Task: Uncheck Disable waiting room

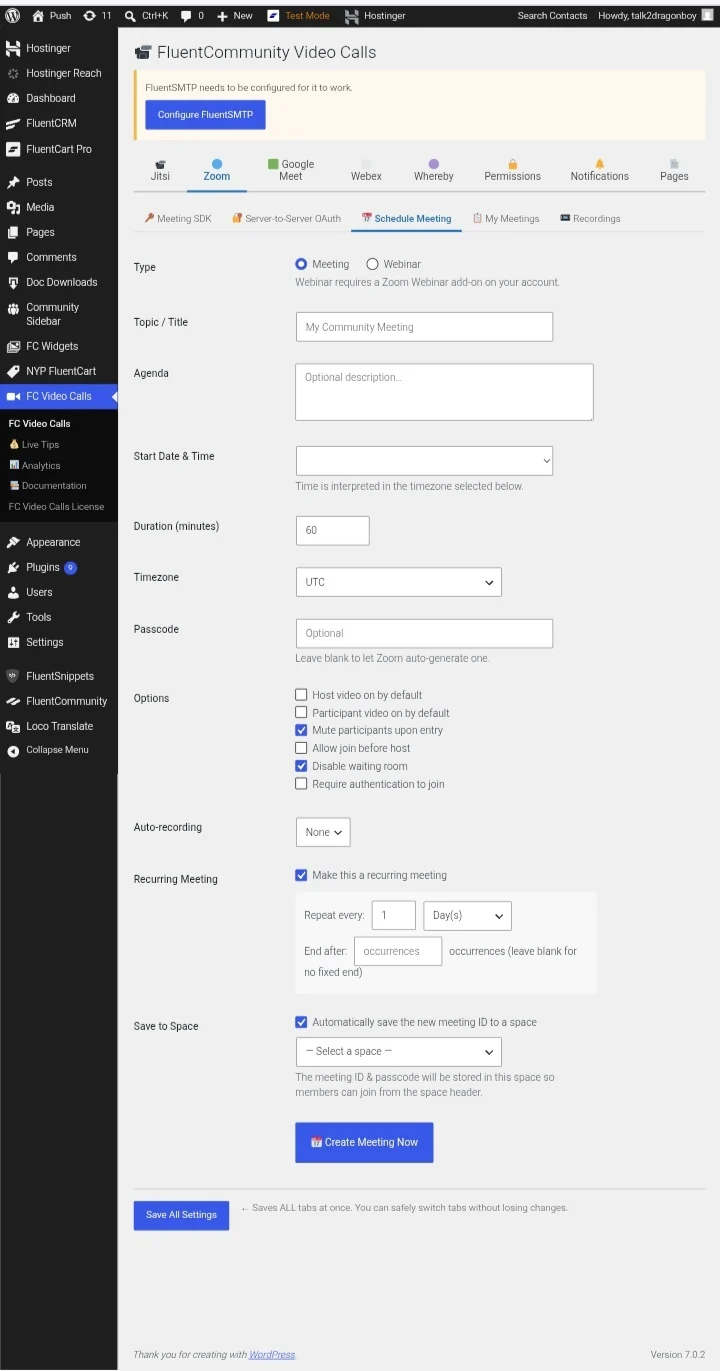Action: (x=301, y=766)
